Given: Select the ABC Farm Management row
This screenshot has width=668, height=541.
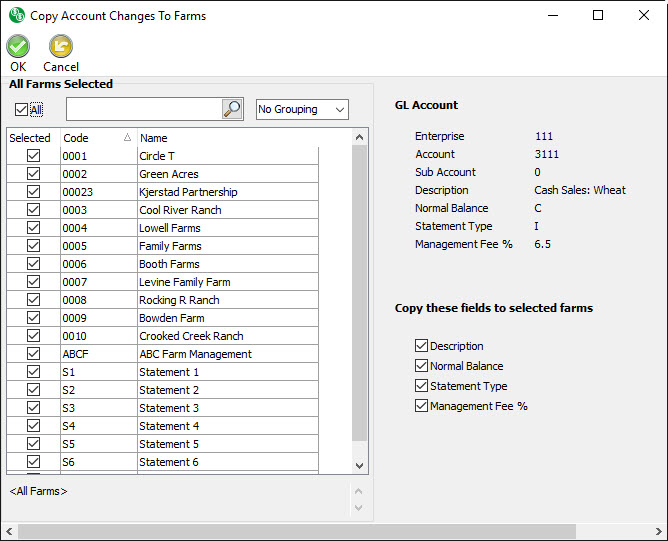Looking at the screenshot, I should (196, 354).
